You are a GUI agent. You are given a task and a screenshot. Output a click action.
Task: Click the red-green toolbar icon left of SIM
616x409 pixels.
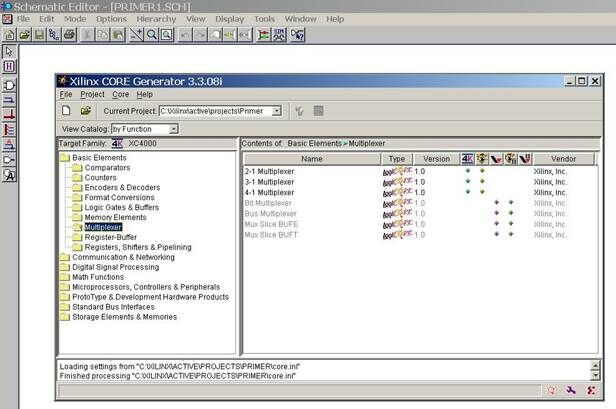pos(264,35)
